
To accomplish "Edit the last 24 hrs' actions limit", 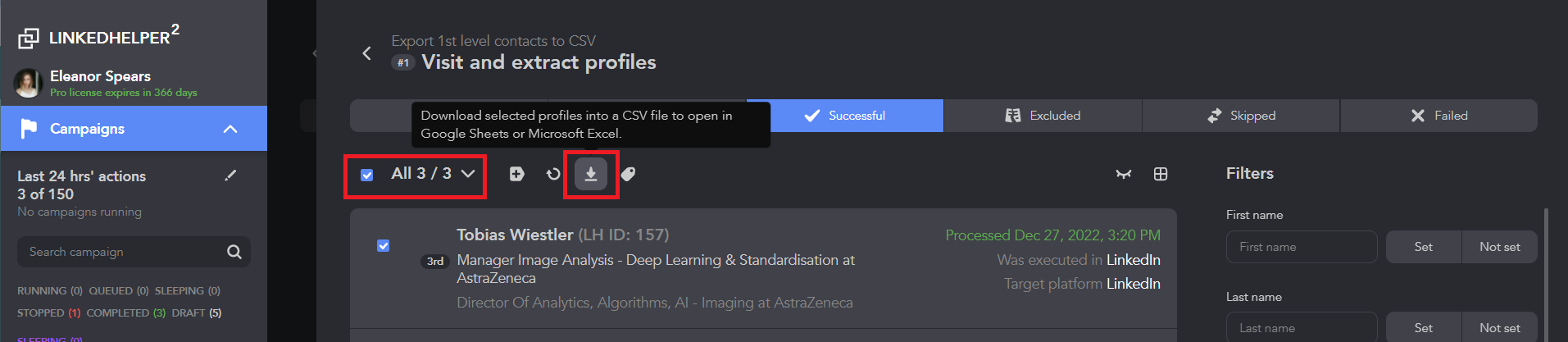I will pyautogui.click(x=230, y=176).
